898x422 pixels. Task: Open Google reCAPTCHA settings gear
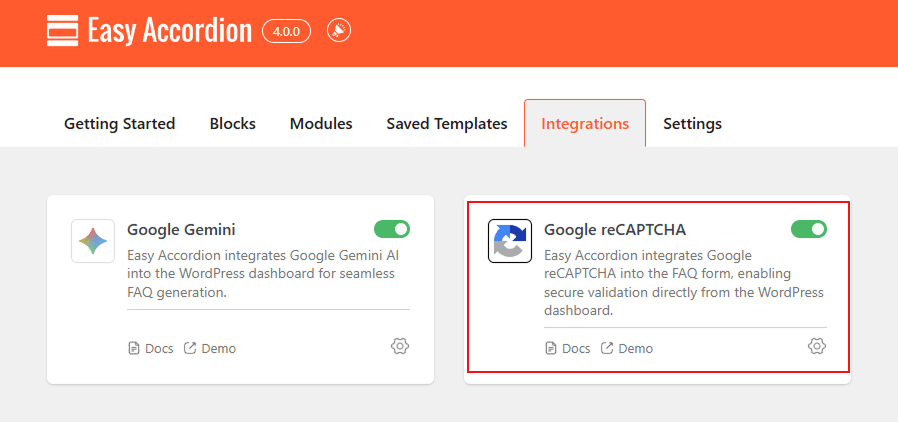click(817, 346)
